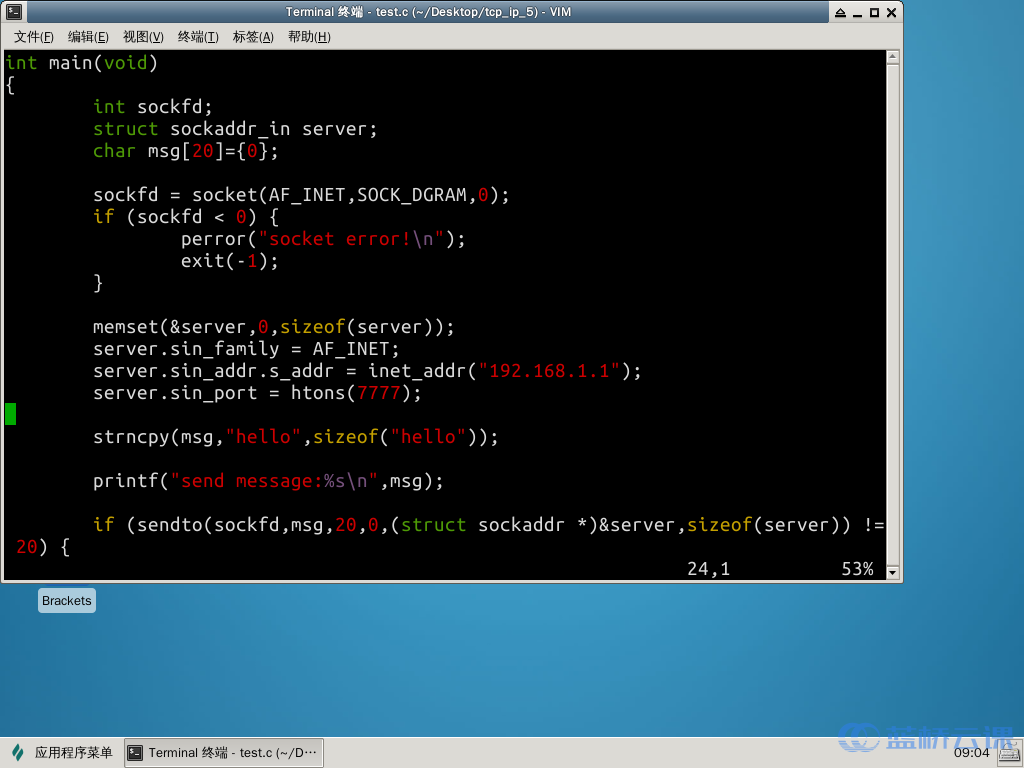Viewport: 1024px width, 768px height.
Task: Click on 'if (sockfd < 0) {' line
Action: click(x=186, y=217)
